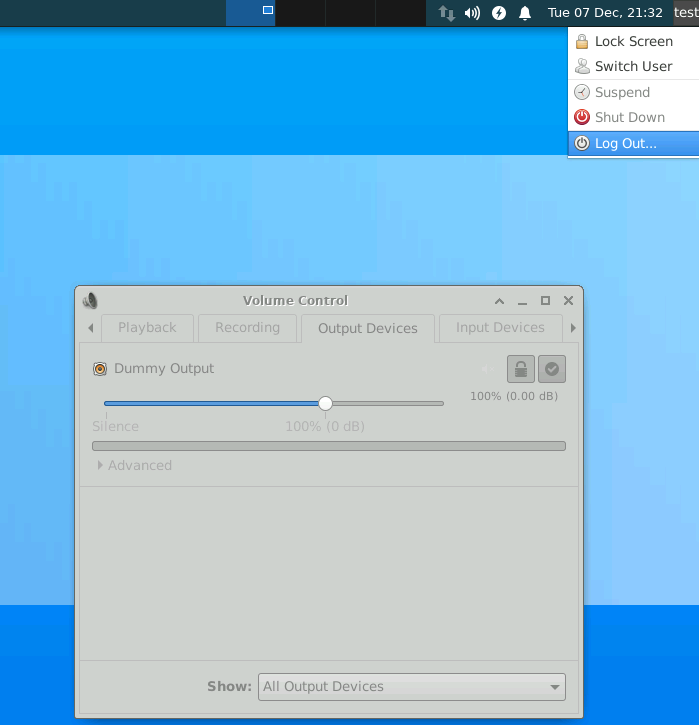Open the volume speaker tray icon
The image size is (699, 725).
473,13
